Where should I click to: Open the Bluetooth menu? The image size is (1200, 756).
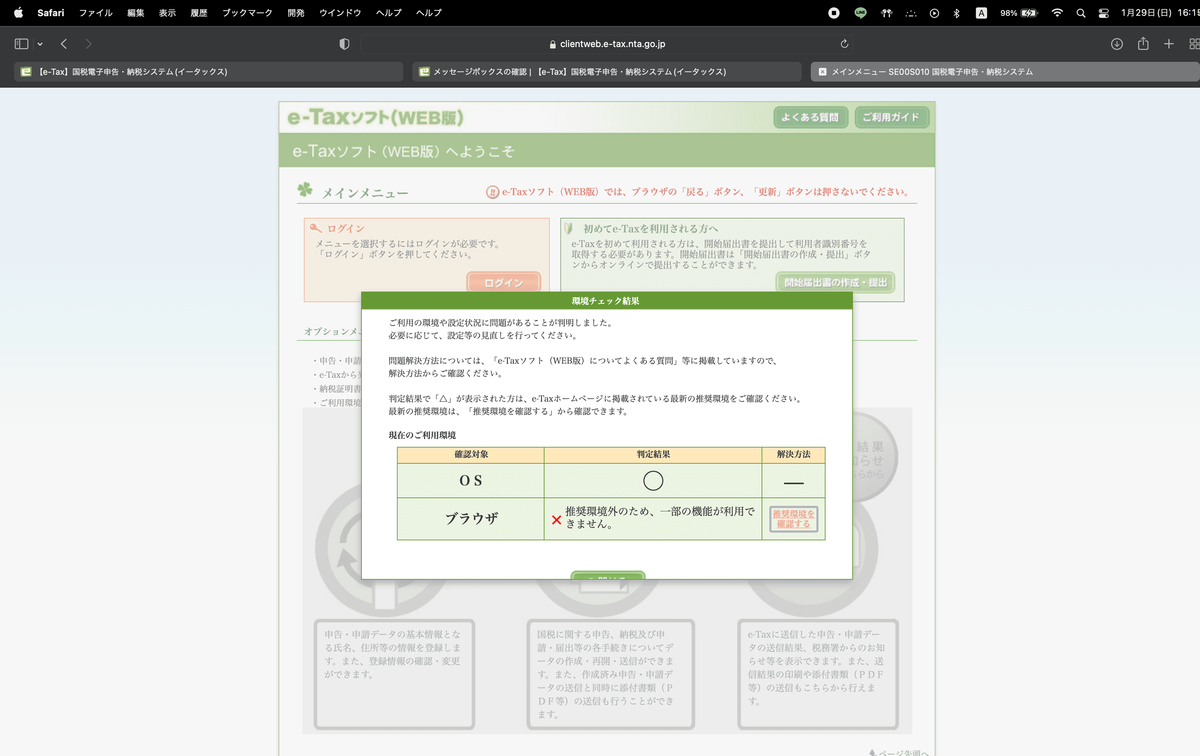click(x=957, y=13)
